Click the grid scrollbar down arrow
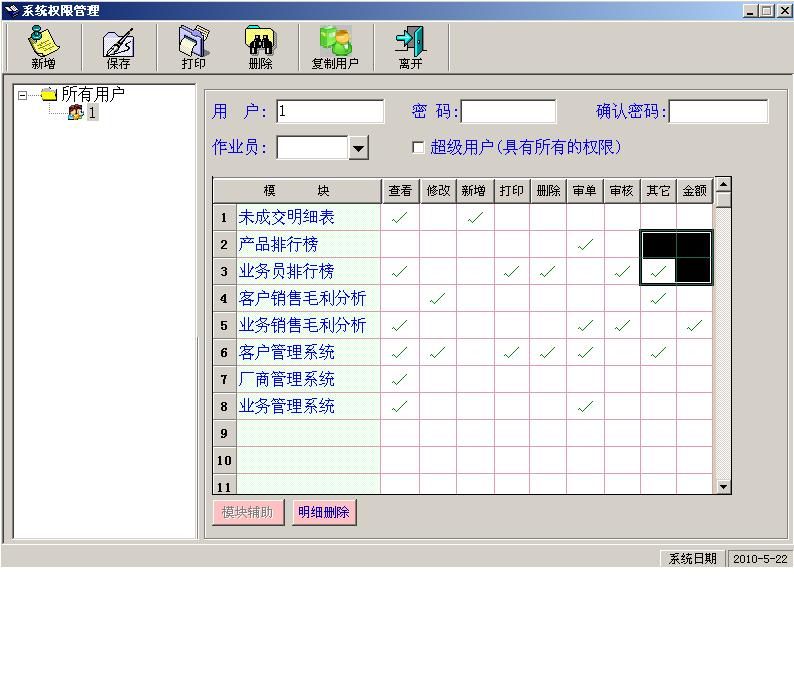 click(723, 487)
